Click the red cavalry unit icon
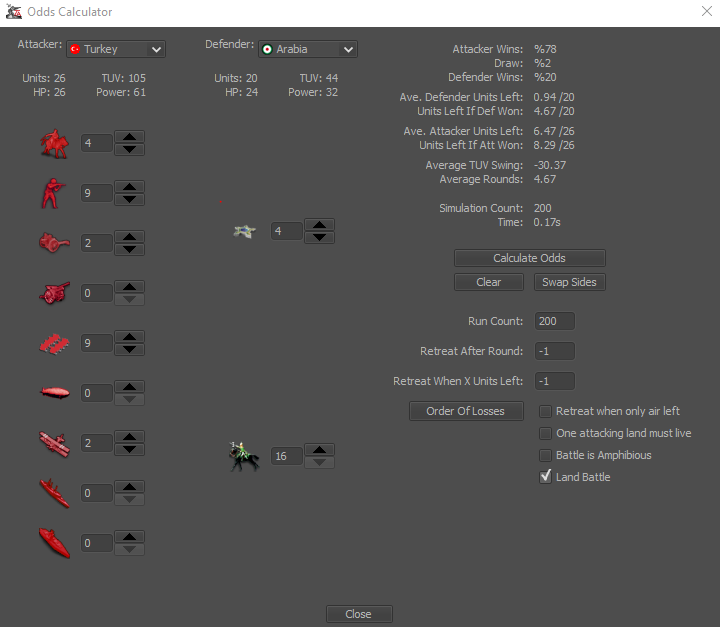 53,144
